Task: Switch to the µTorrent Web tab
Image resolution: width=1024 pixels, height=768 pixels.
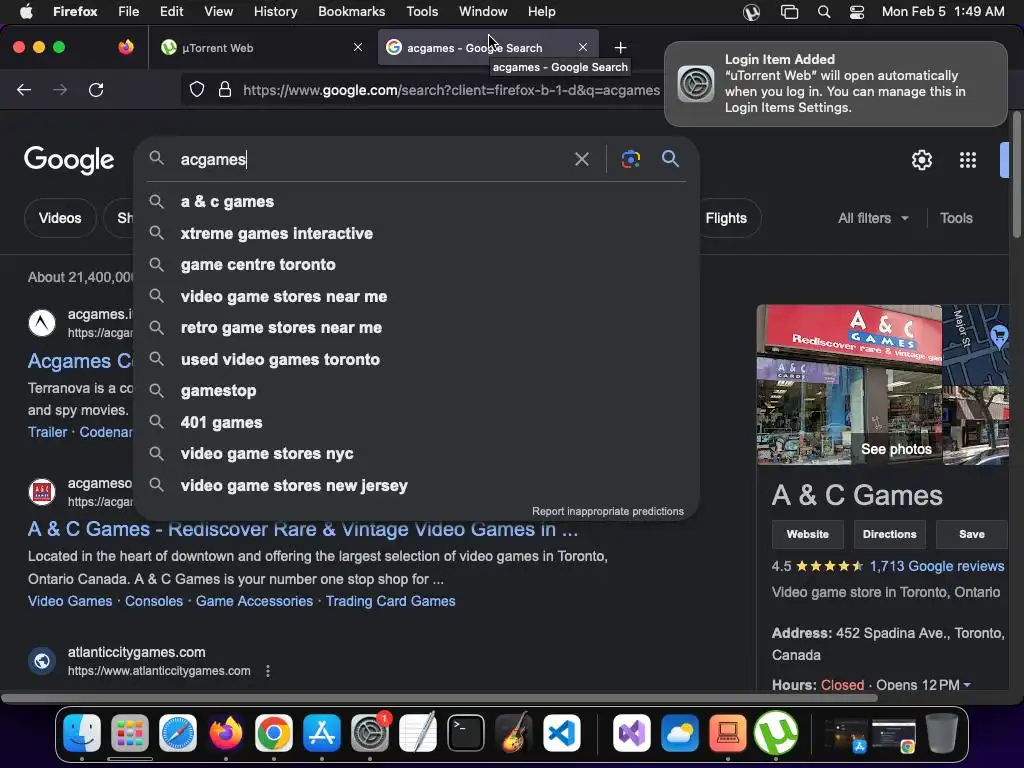Action: coord(261,48)
